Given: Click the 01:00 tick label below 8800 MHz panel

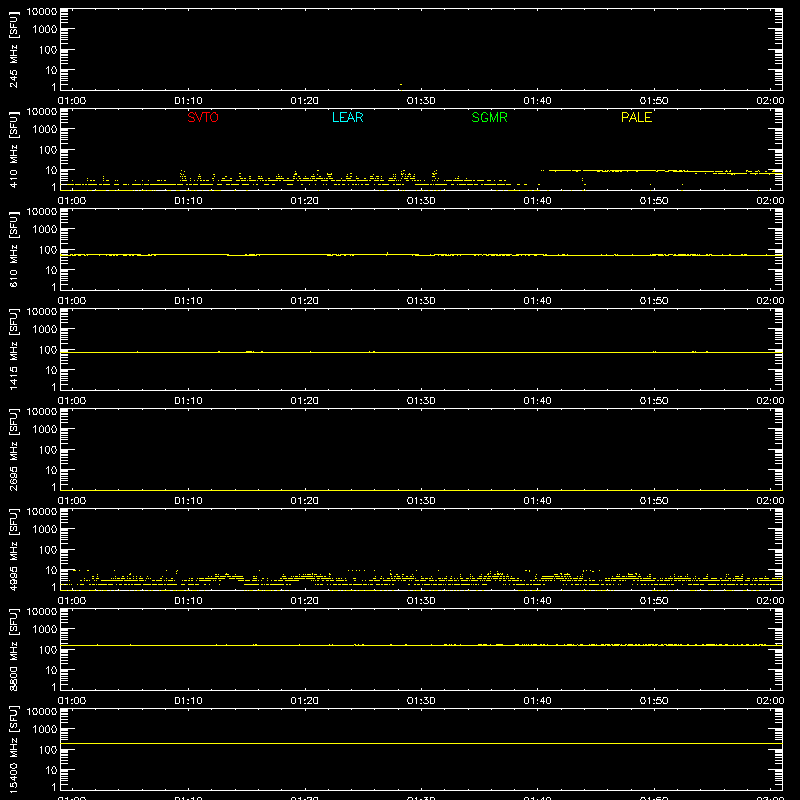Looking at the screenshot, I should [x=72, y=701].
